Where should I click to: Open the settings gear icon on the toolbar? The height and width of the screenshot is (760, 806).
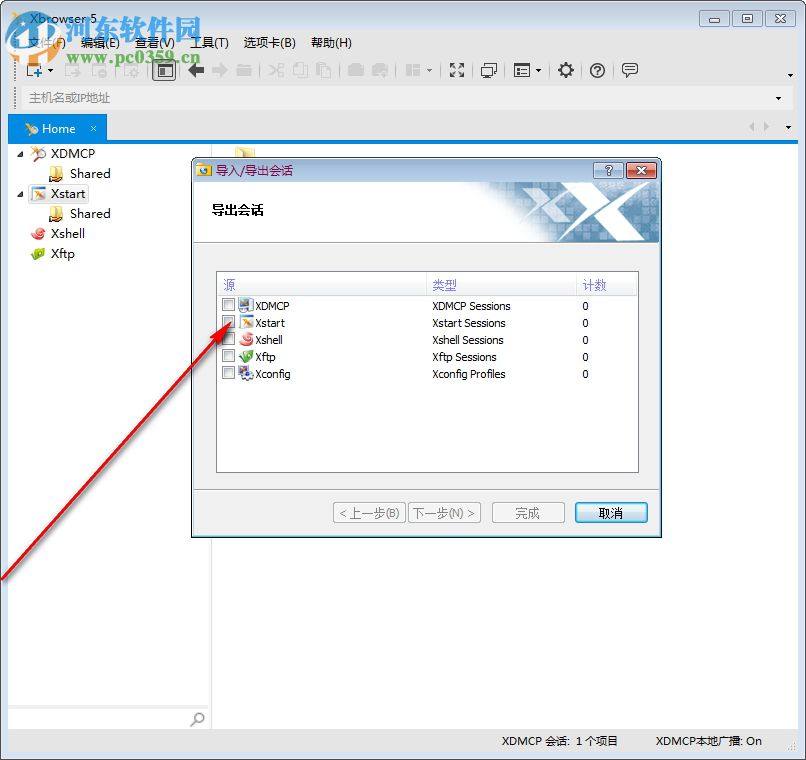point(565,70)
